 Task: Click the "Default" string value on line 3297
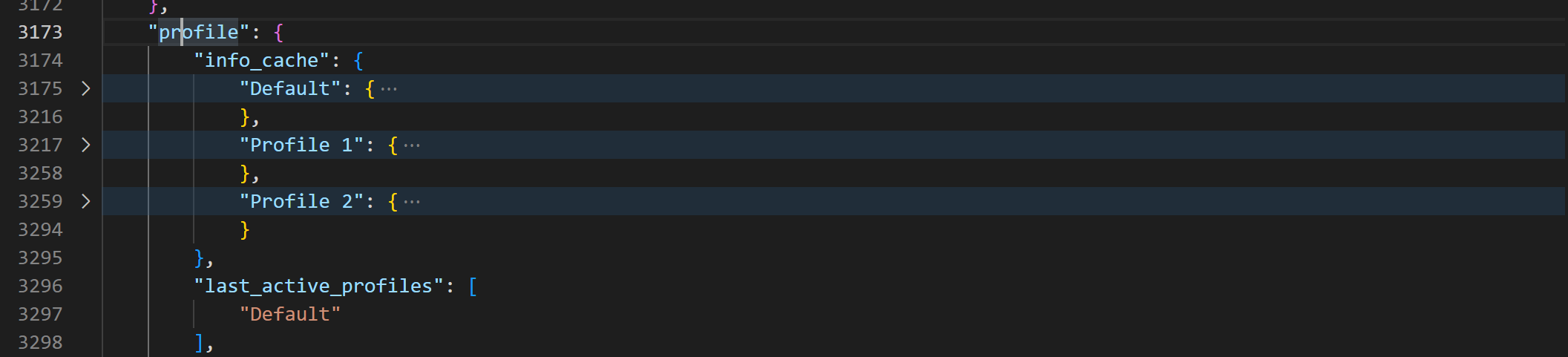point(290,314)
